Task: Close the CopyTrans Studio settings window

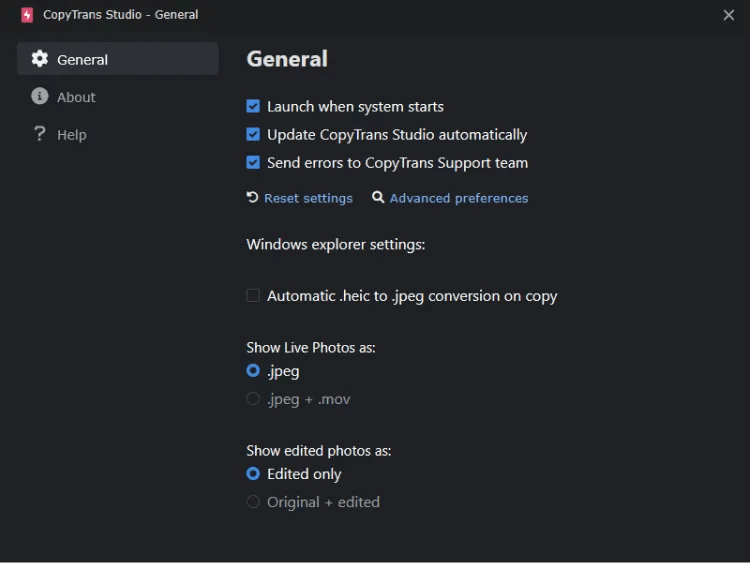Action: point(729,15)
